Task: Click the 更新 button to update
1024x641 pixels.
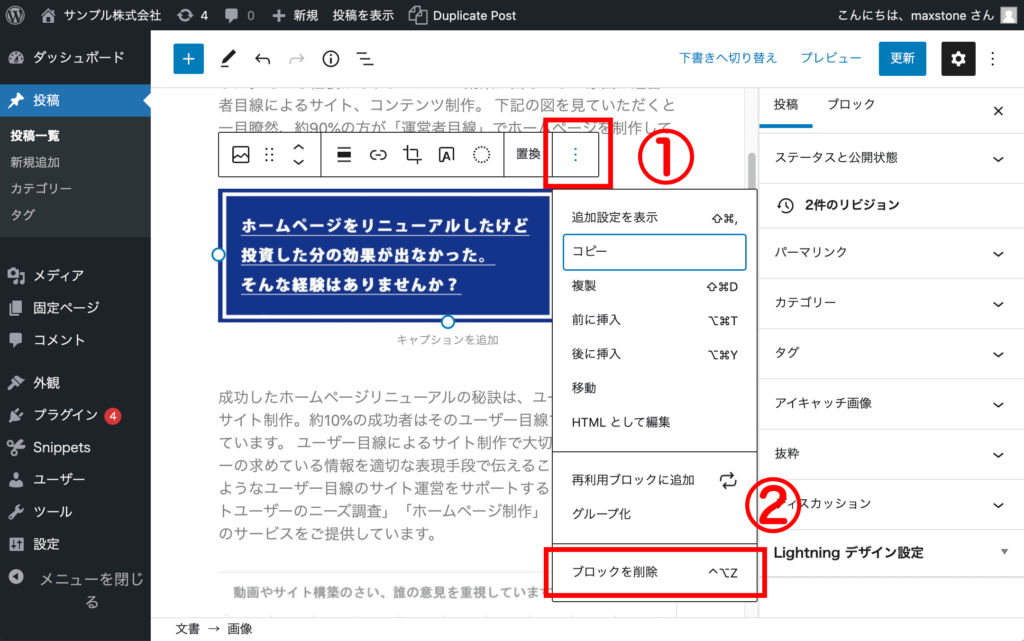Action: point(902,58)
